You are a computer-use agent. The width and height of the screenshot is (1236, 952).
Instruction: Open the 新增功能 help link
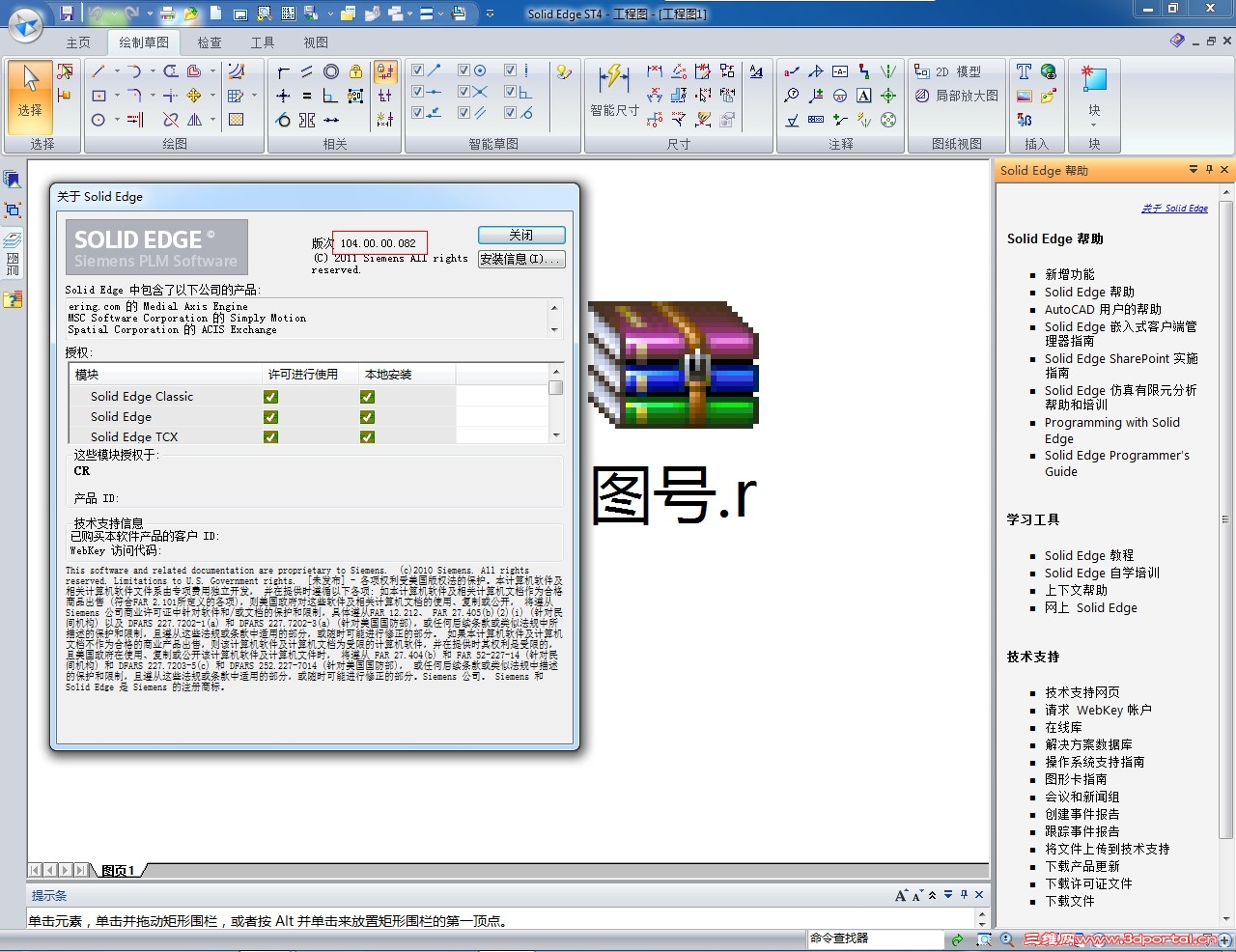[x=1070, y=274]
